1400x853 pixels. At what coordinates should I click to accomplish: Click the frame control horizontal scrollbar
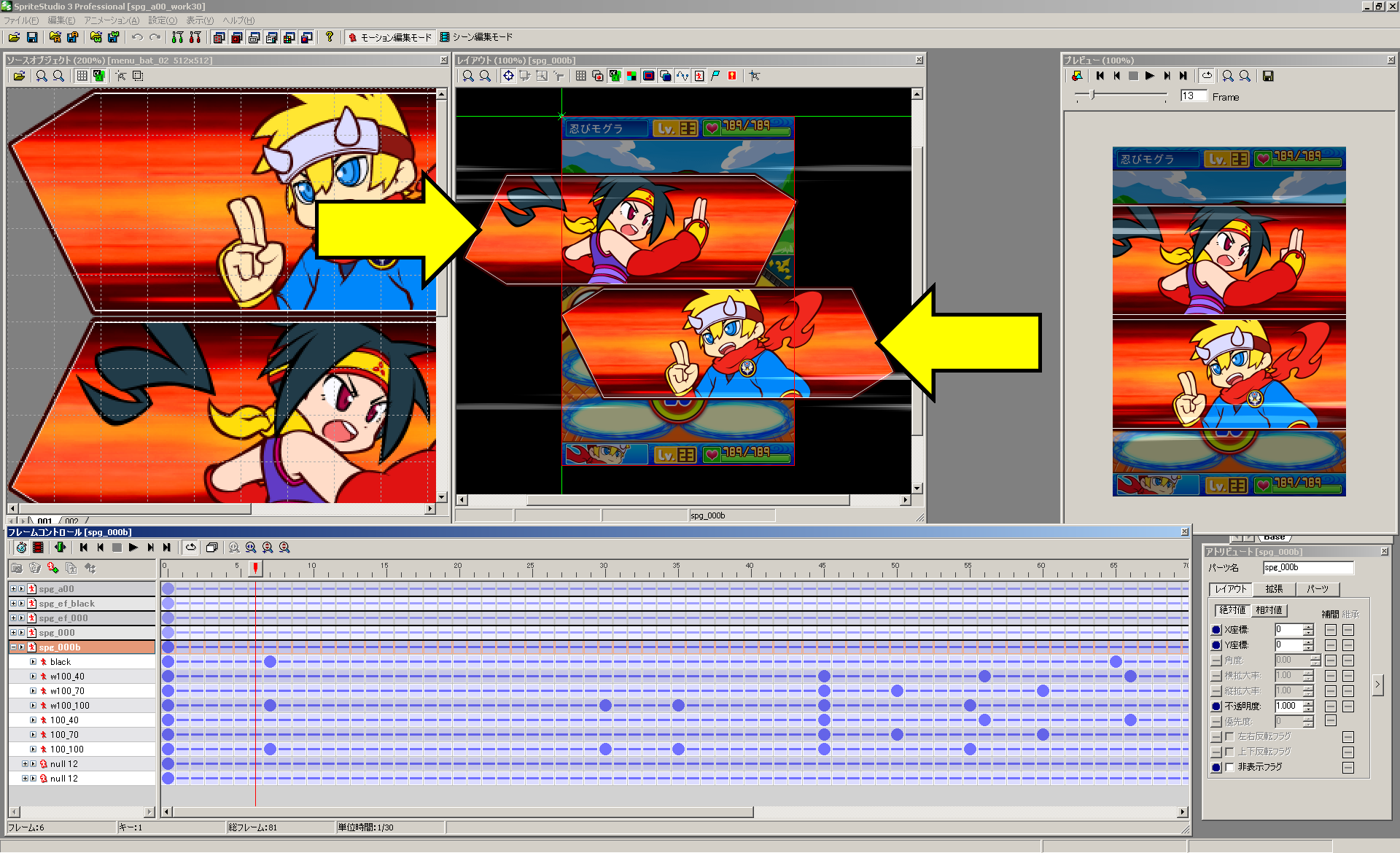463,812
